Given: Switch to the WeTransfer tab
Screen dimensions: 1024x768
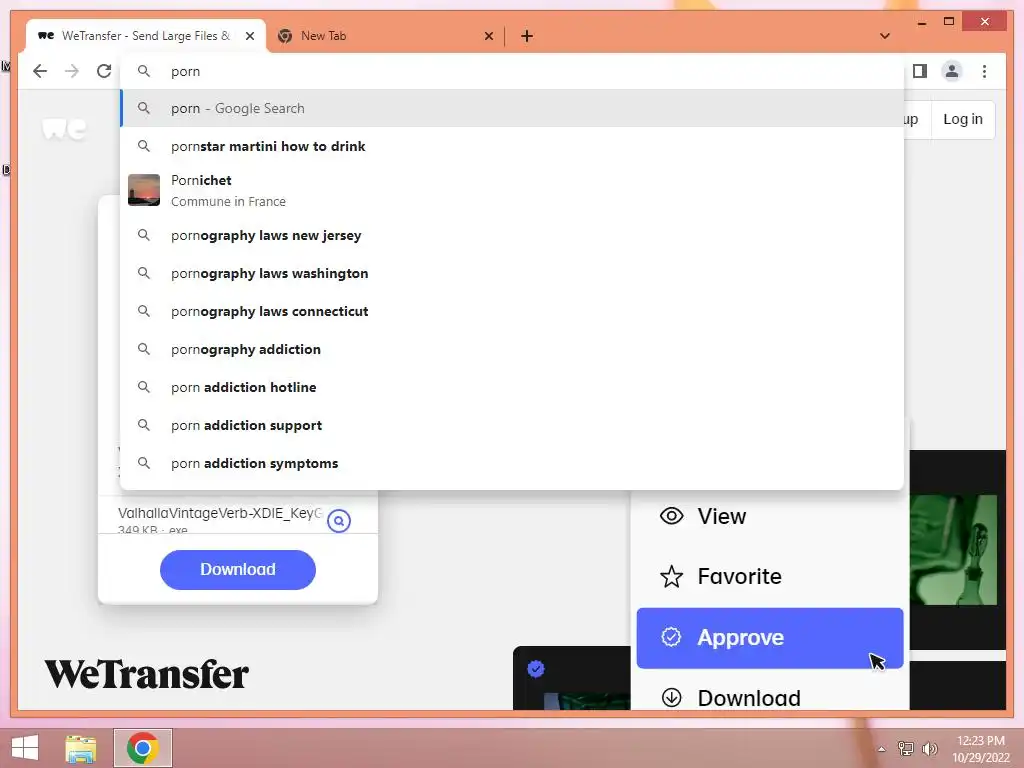Looking at the screenshot, I should [145, 36].
